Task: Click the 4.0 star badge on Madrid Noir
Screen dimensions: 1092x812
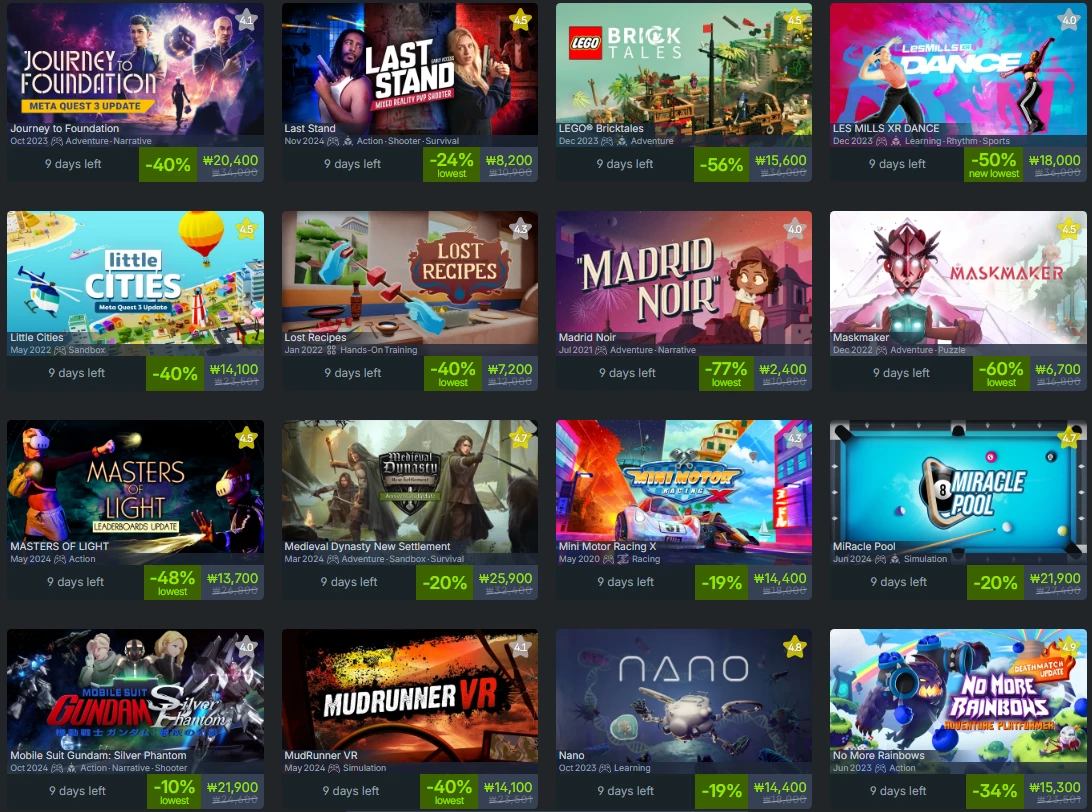Action: tap(795, 228)
